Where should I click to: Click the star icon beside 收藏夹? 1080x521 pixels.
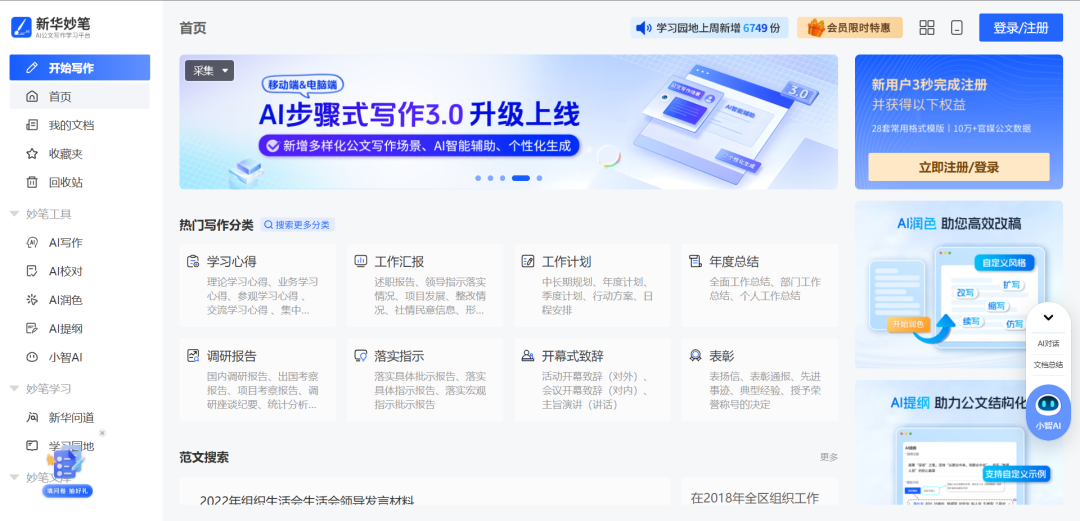(x=32, y=154)
